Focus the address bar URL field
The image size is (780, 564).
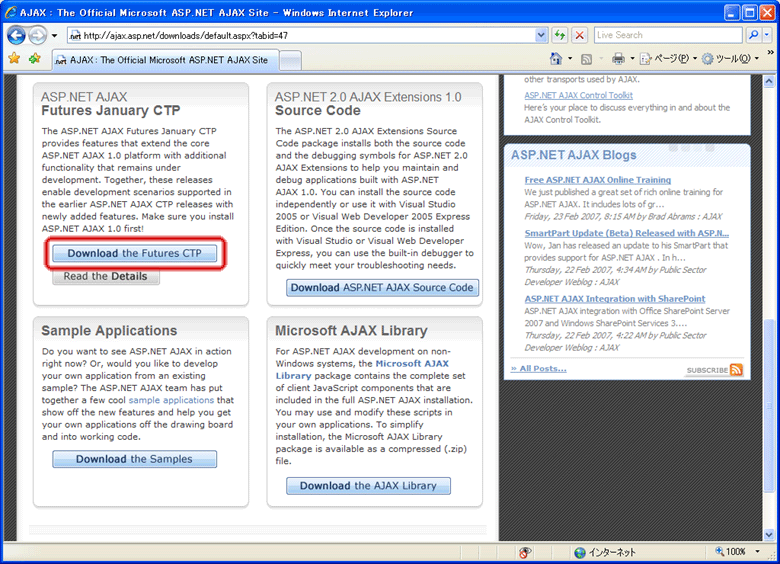[x=301, y=35]
